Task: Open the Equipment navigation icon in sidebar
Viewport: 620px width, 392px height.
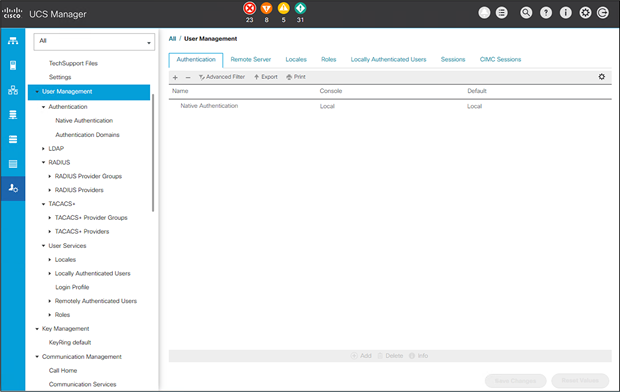Action: 13,41
